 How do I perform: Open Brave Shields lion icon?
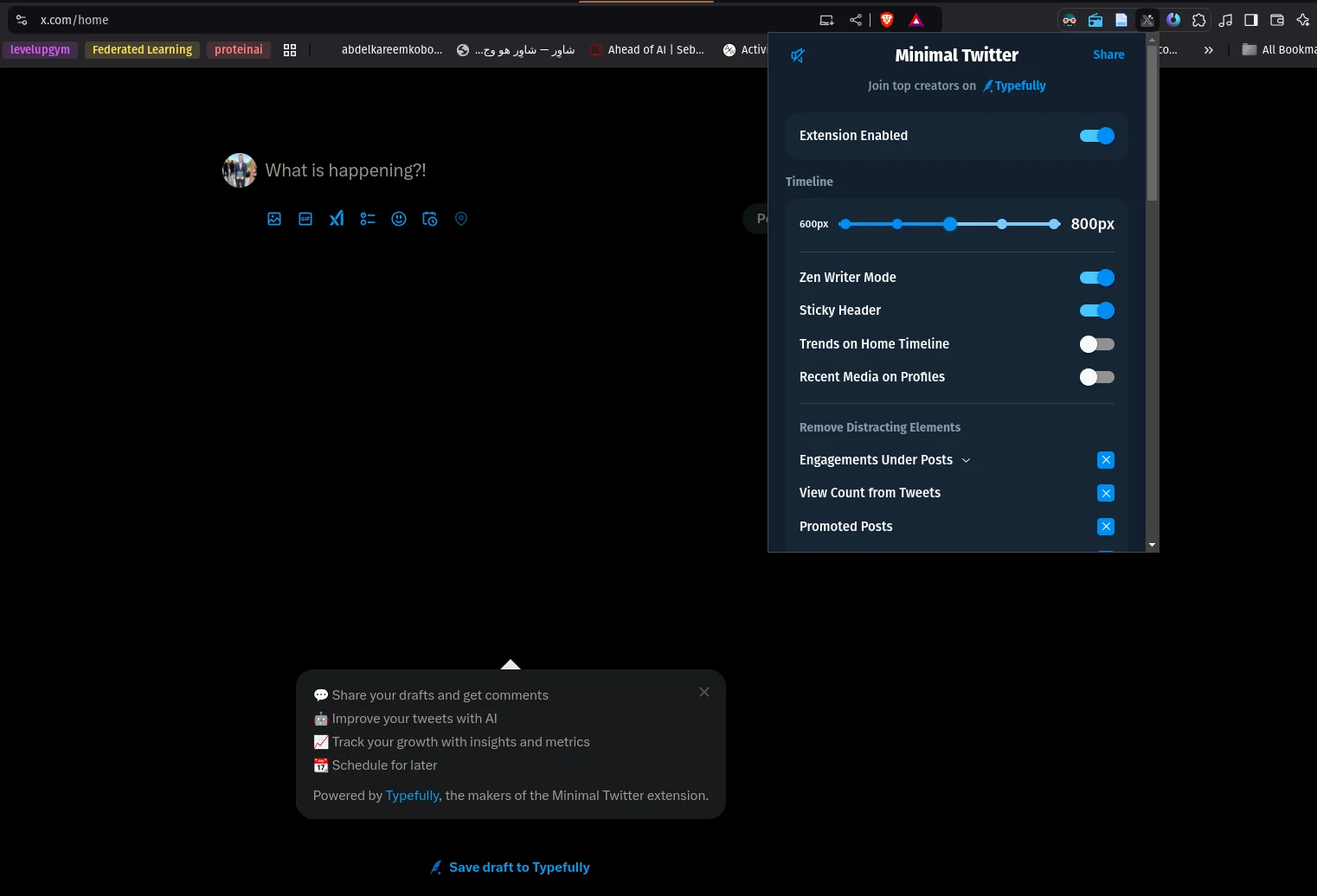(x=887, y=20)
